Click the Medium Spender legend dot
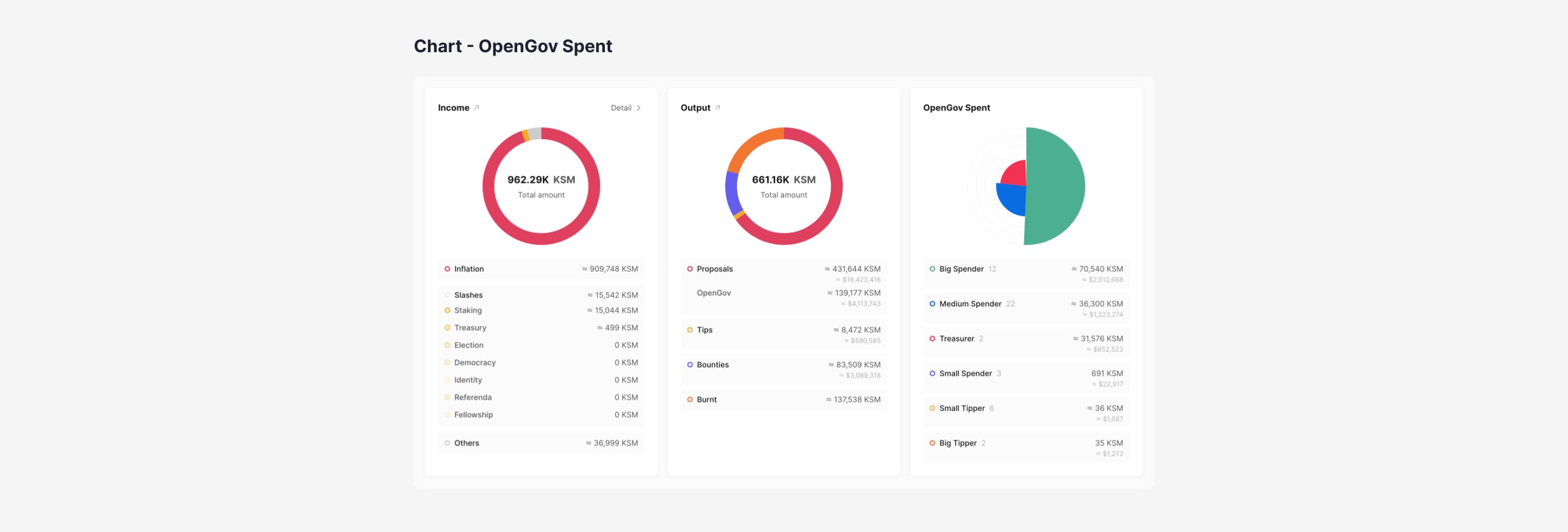This screenshot has width=1568, height=532. pos(932,304)
